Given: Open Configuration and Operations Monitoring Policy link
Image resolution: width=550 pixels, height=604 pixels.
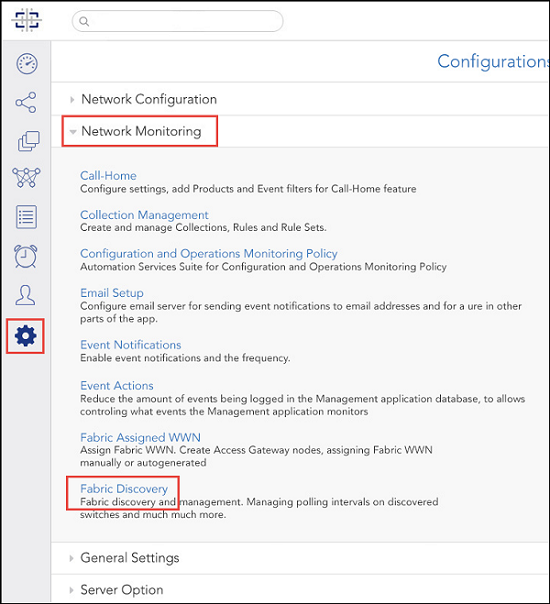Looking at the screenshot, I should pos(209,253).
